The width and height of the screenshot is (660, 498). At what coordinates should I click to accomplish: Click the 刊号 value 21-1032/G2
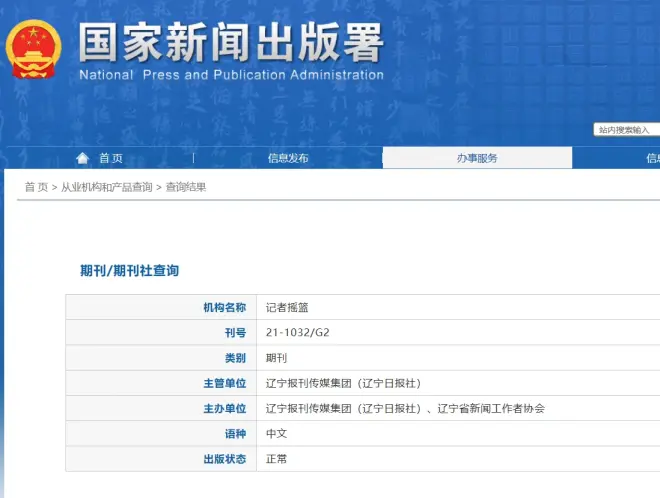click(297, 333)
